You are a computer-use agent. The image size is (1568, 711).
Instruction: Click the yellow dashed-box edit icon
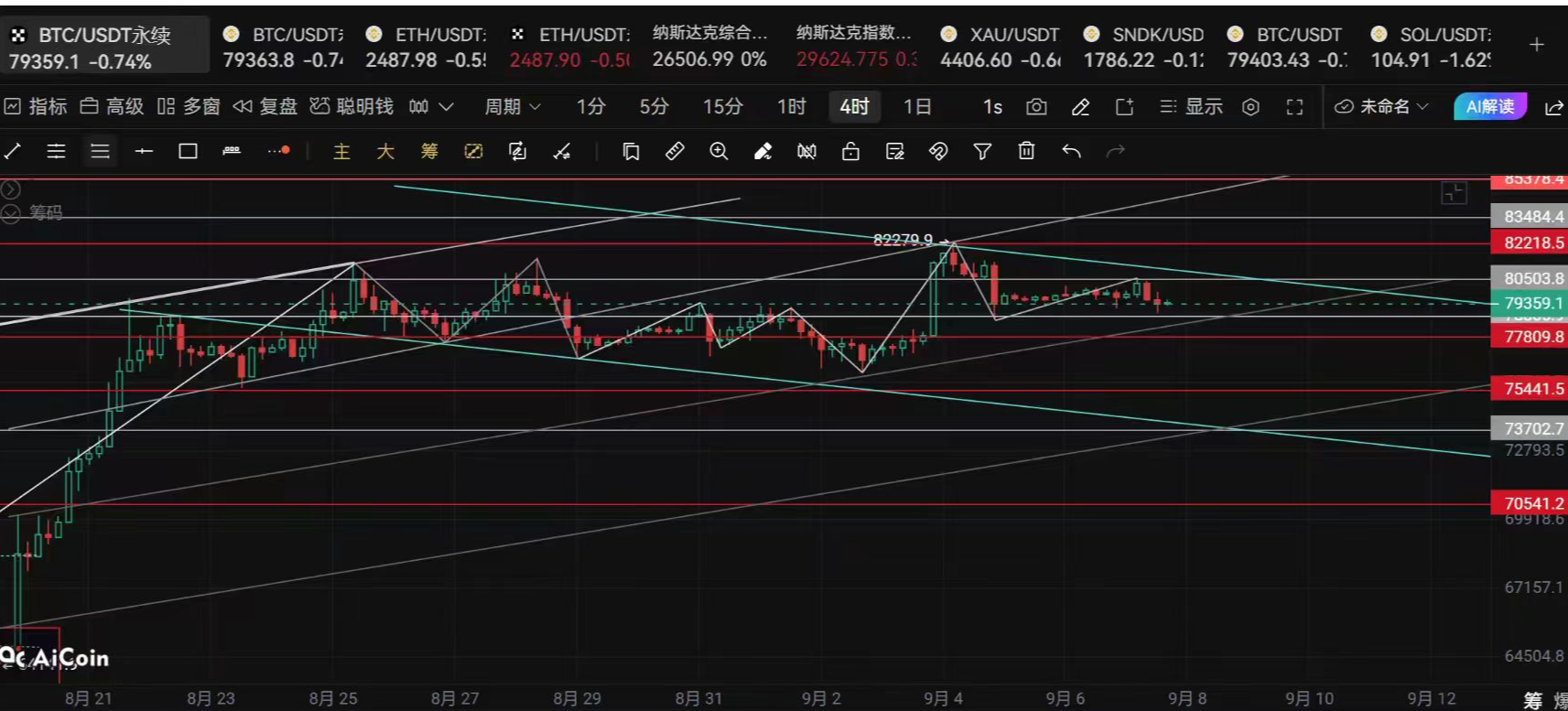(473, 152)
